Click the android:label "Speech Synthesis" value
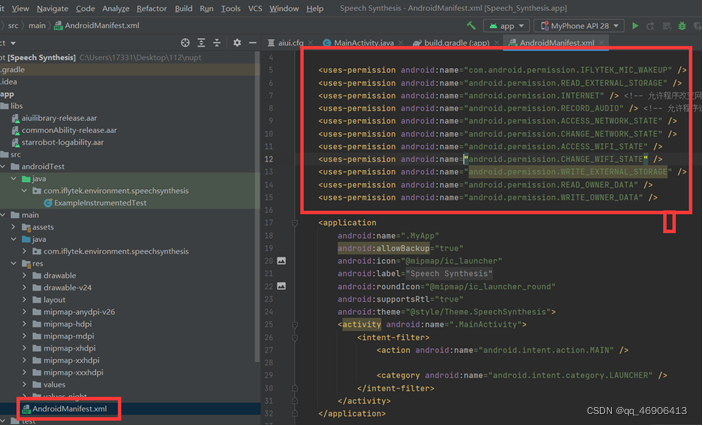Screen dimensions: 703x426 (x=449, y=273)
